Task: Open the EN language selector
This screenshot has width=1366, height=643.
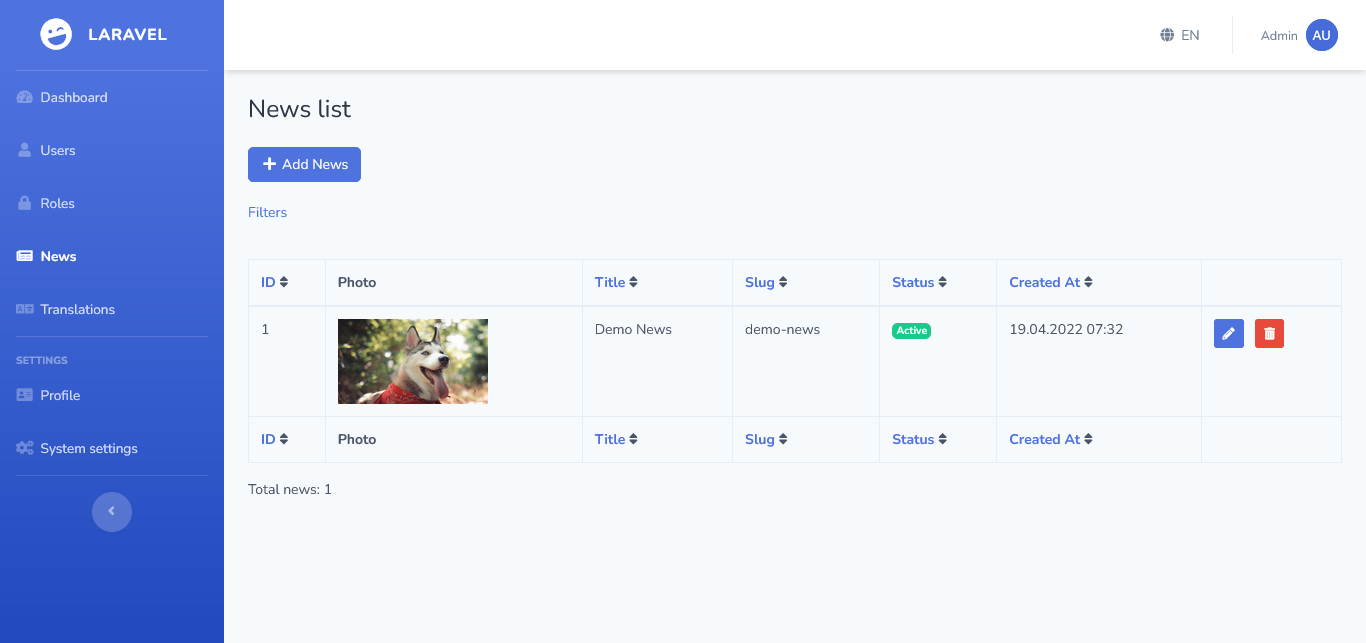Action: (x=1179, y=34)
